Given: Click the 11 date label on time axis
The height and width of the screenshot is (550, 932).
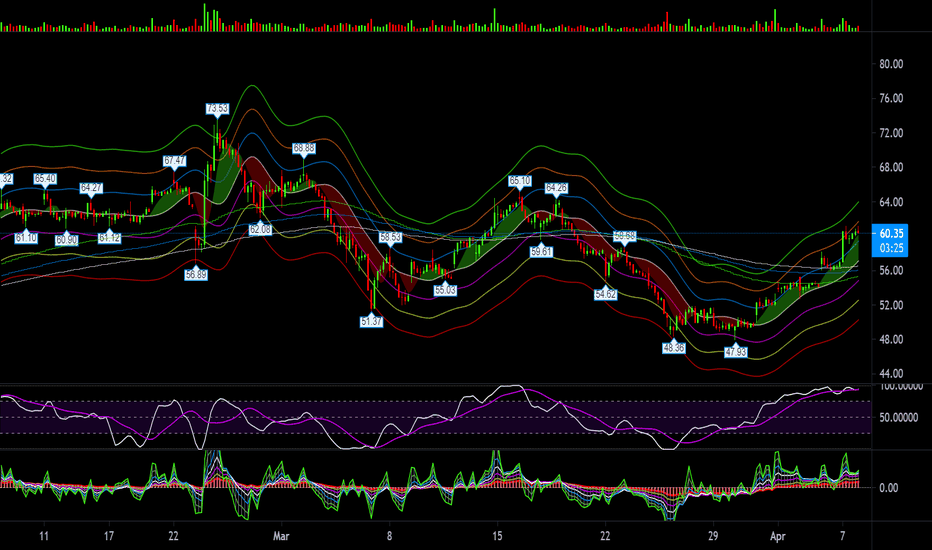Looking at the screenshot, I should [44, 536].
